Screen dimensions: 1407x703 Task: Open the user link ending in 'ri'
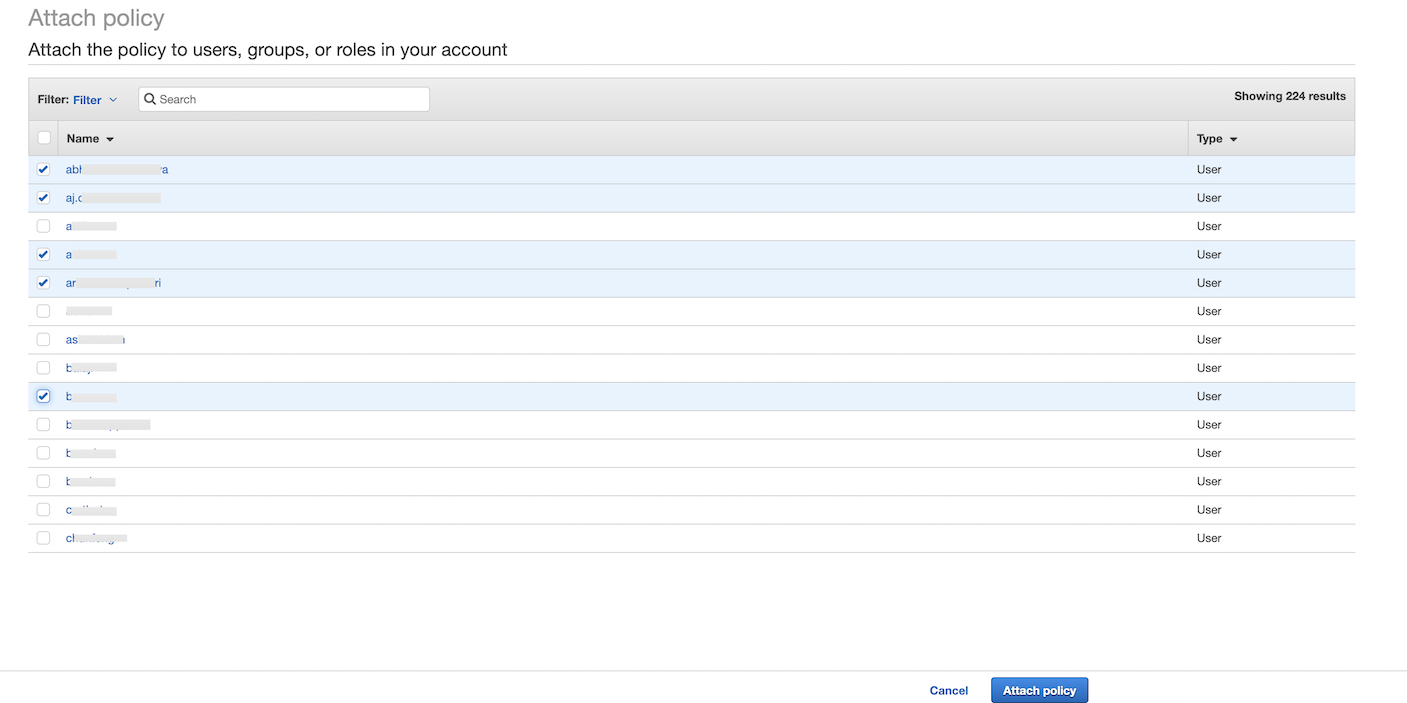(x=113, y=283)
